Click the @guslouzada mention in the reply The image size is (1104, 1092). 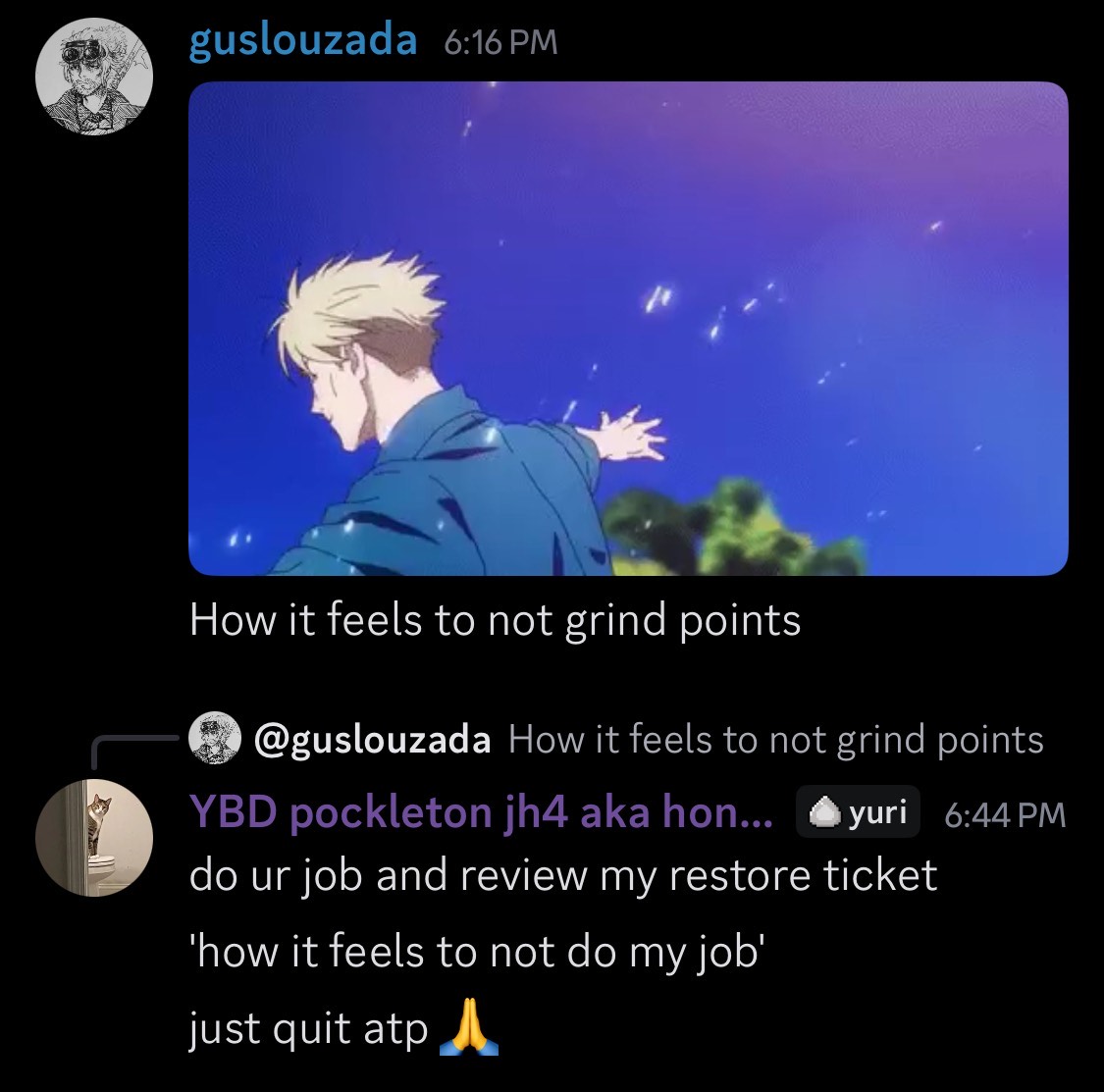pos(372,739)
